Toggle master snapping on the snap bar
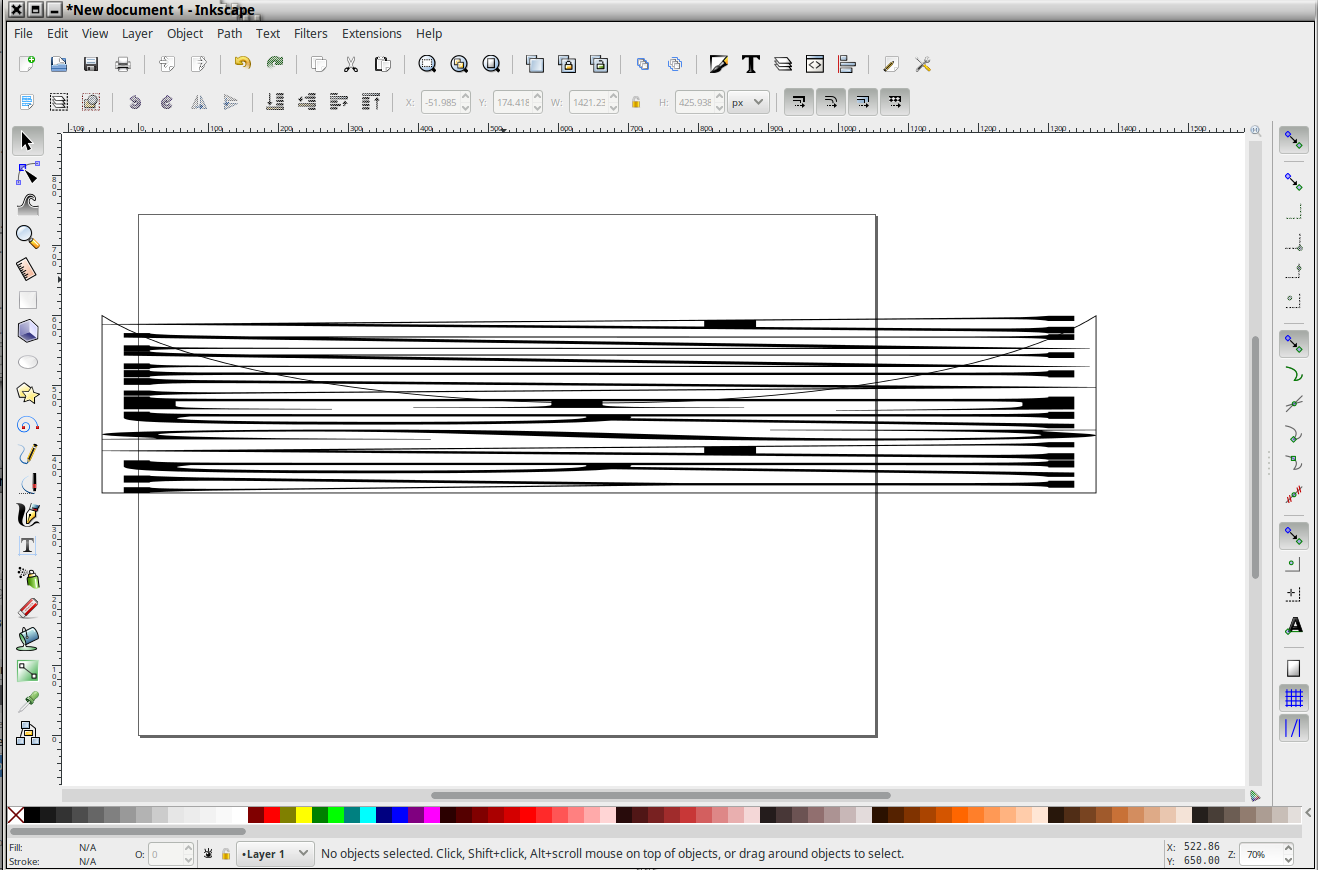 tap(1293, 140)
